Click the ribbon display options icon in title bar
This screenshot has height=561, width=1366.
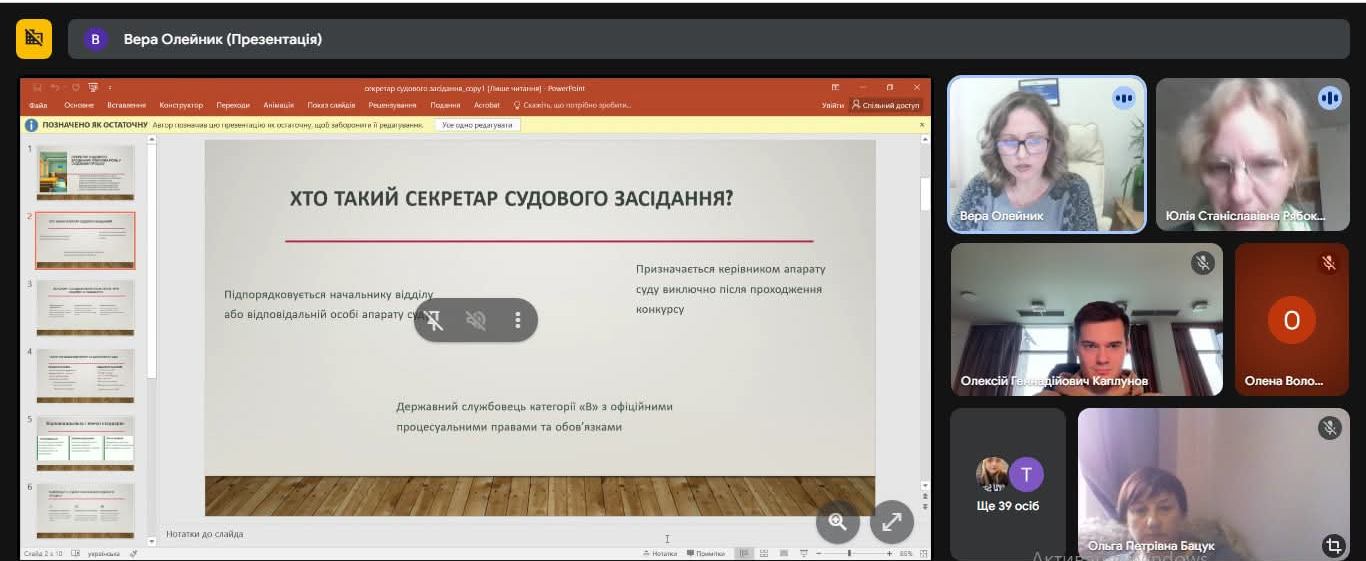pos(835,88)
